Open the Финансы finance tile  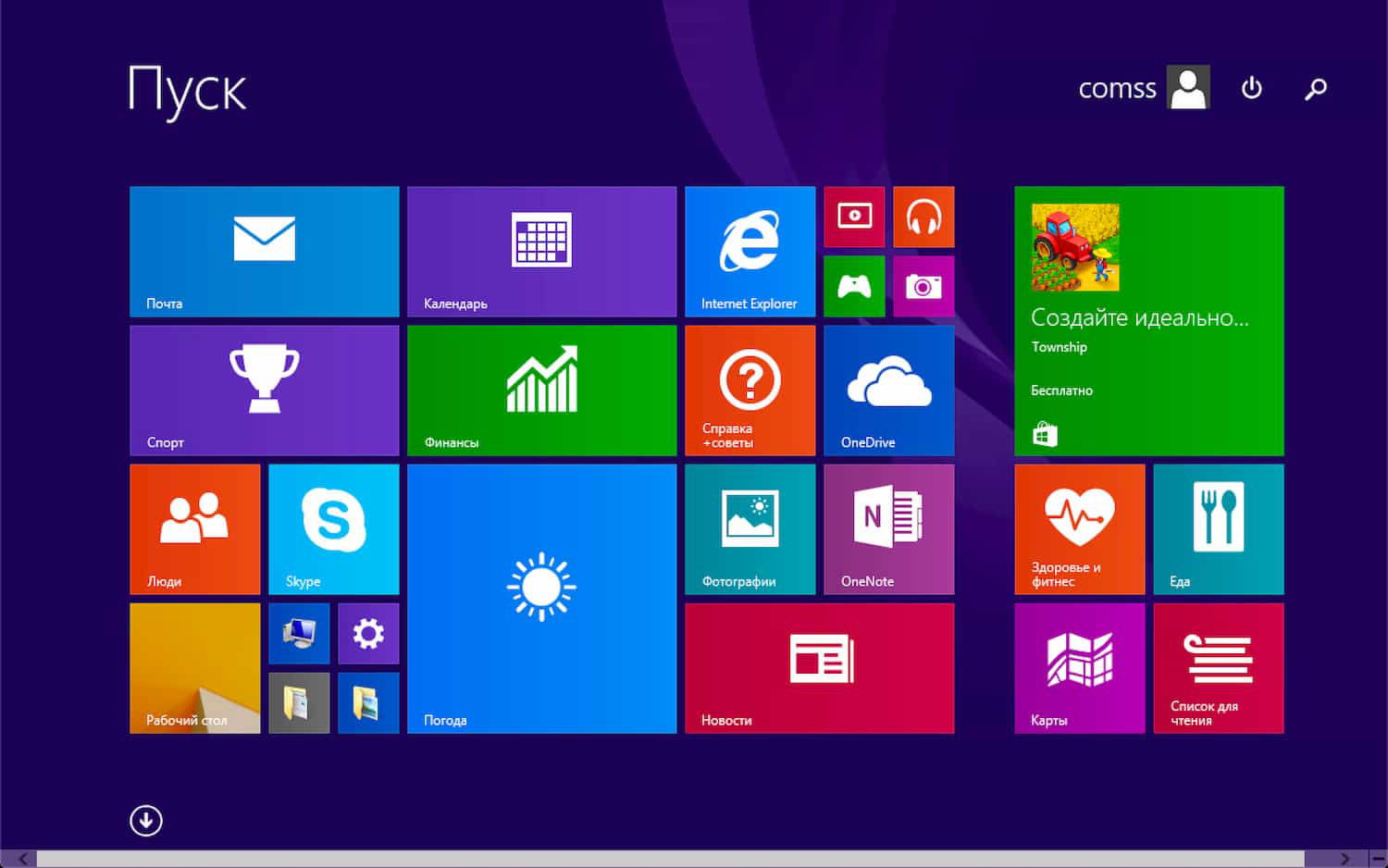pos(541,389)
